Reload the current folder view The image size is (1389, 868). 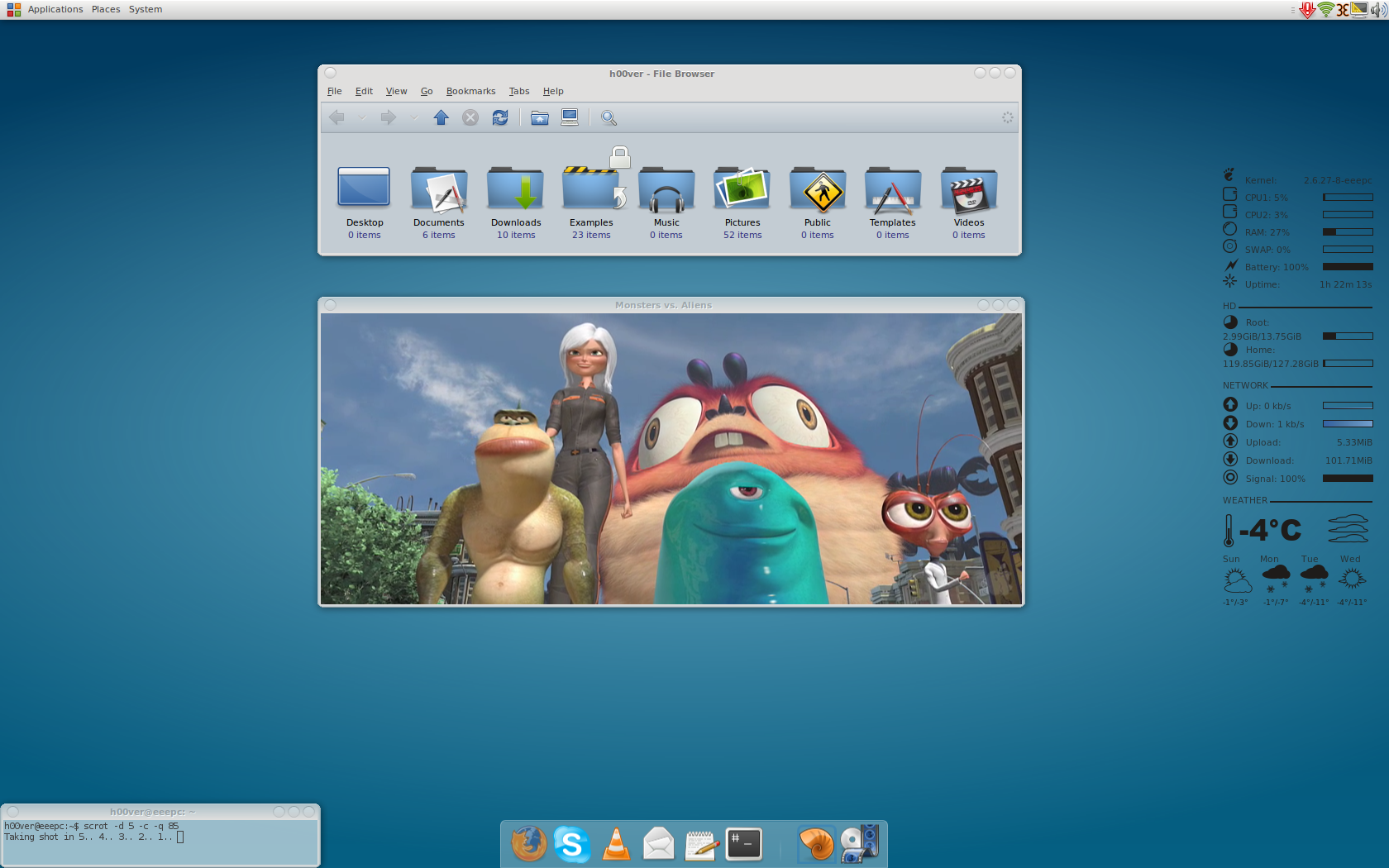point(500,117)
